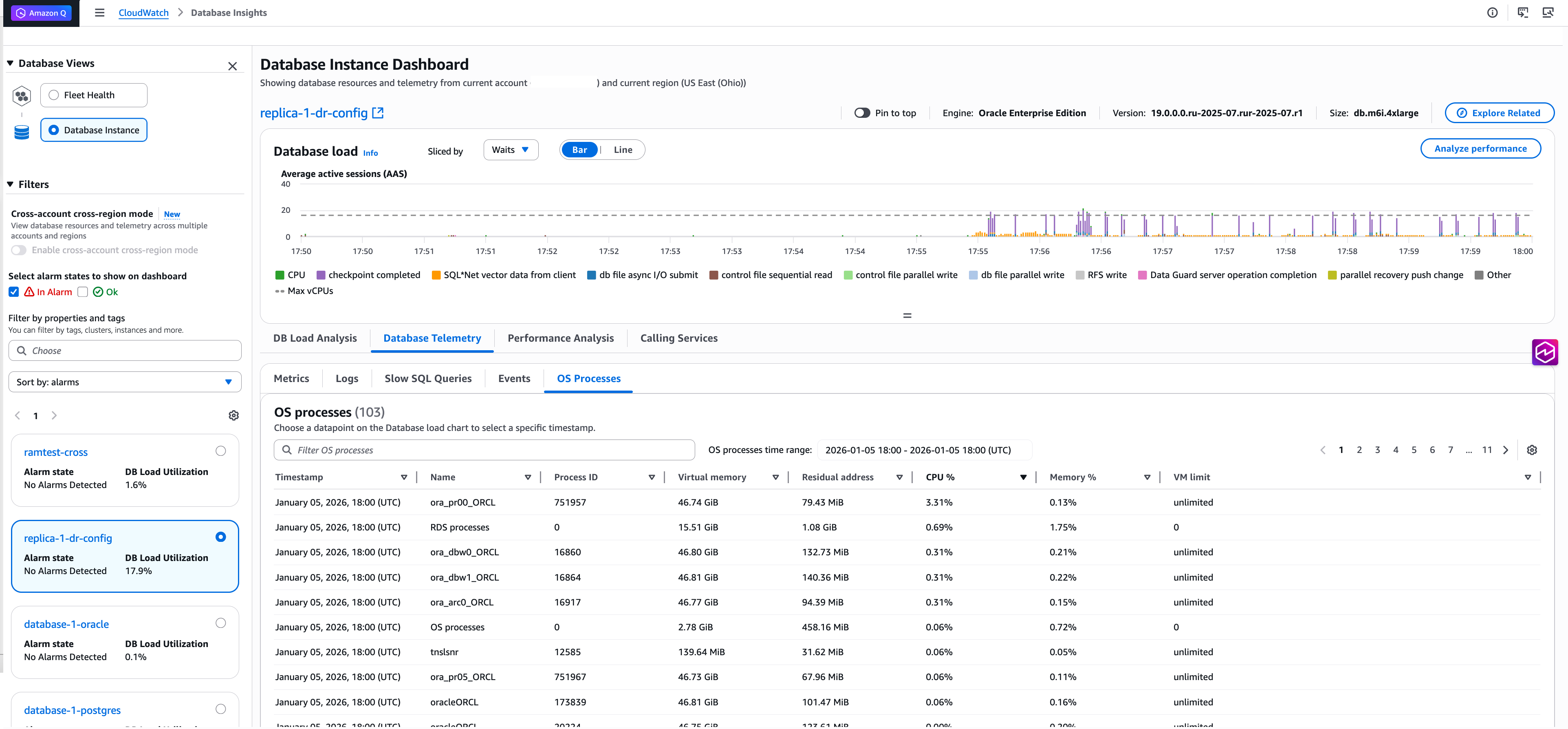Open the Amazon Q assistant button
Image resolution: width=1568 pixels, height=729 pixels.
pyautogui.click(x=42, y=13)
